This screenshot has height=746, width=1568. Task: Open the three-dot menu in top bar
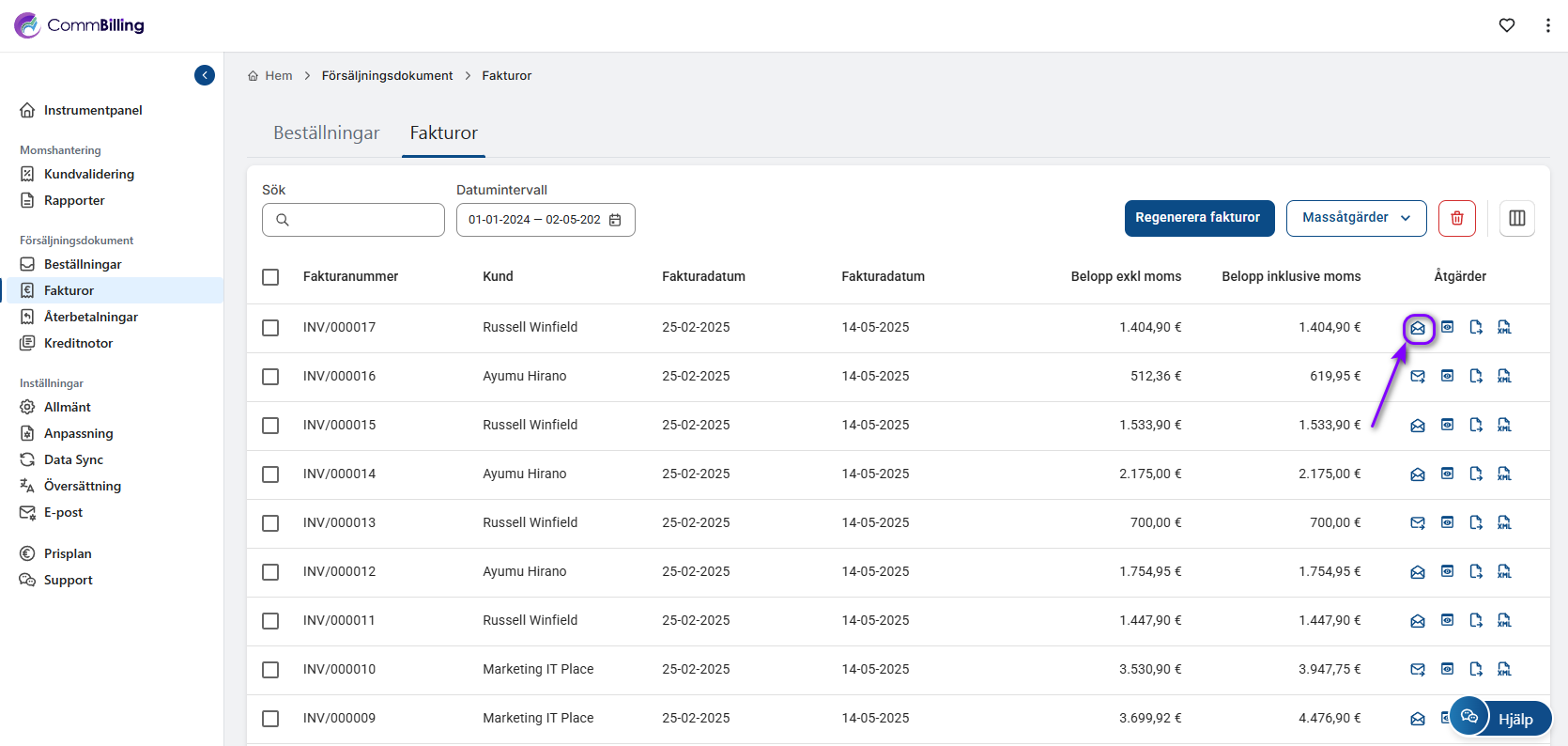tap(1547, 25)
